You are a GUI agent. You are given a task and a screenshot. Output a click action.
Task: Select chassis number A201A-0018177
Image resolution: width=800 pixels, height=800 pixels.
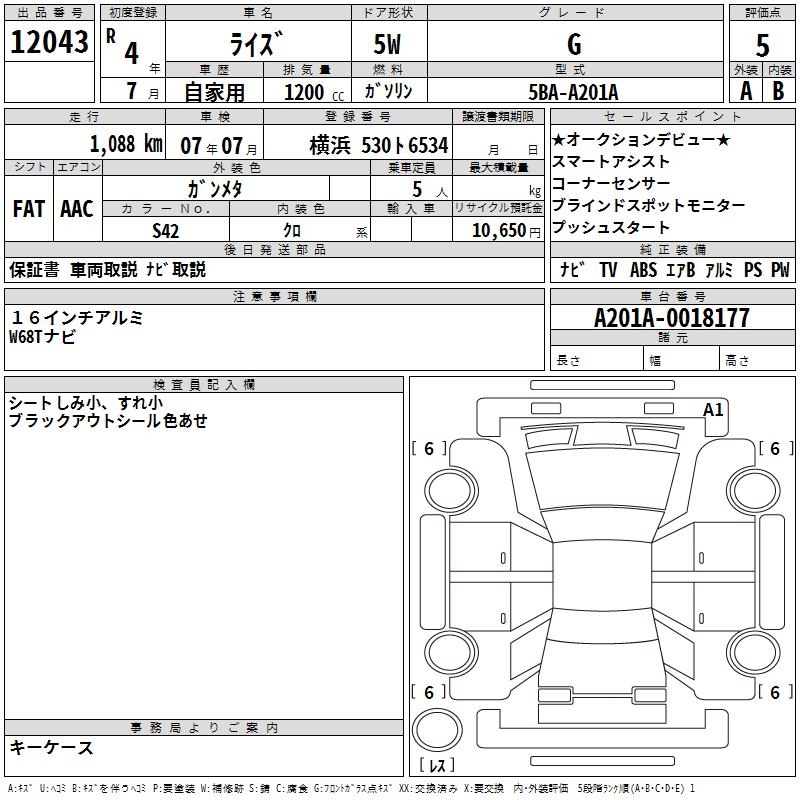point(672,318)
